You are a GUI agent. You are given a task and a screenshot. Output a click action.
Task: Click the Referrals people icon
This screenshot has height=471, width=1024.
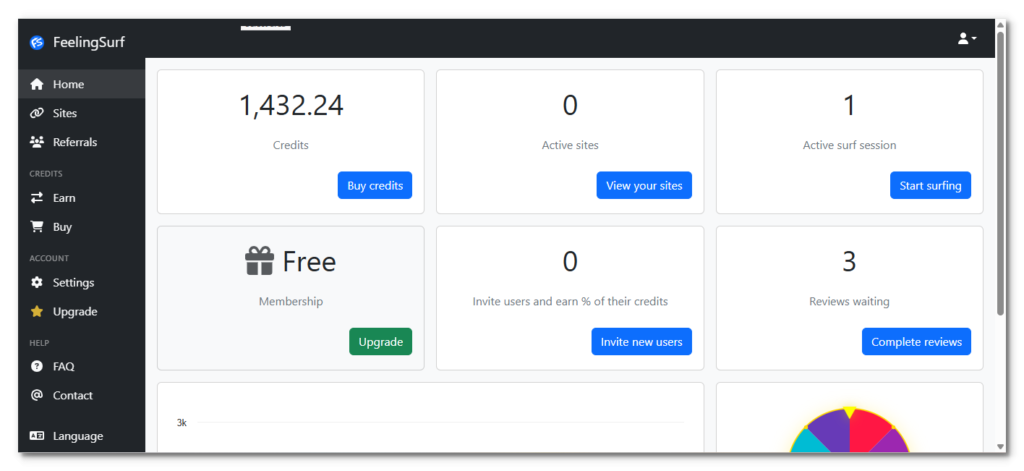pyautogui.click(x=37, y=142)
